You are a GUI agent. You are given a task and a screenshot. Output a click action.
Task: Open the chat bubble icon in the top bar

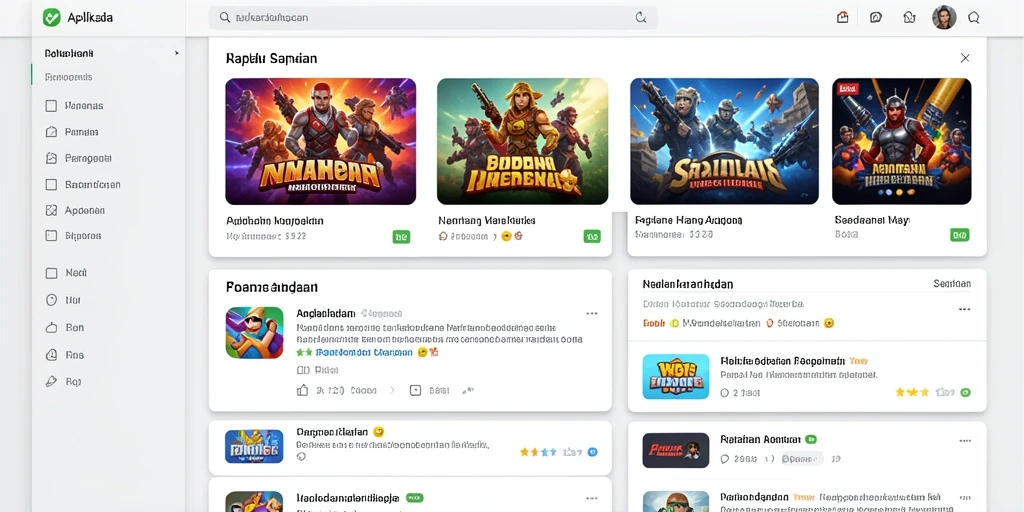point(876,18)
